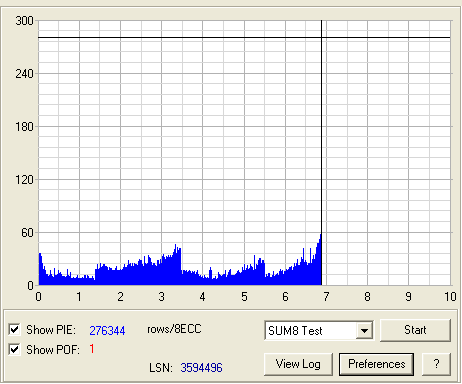This screenshot has height=384, width=462.
Task: Click the blue PIE peak near 3.3
Action: pos(176,248)
